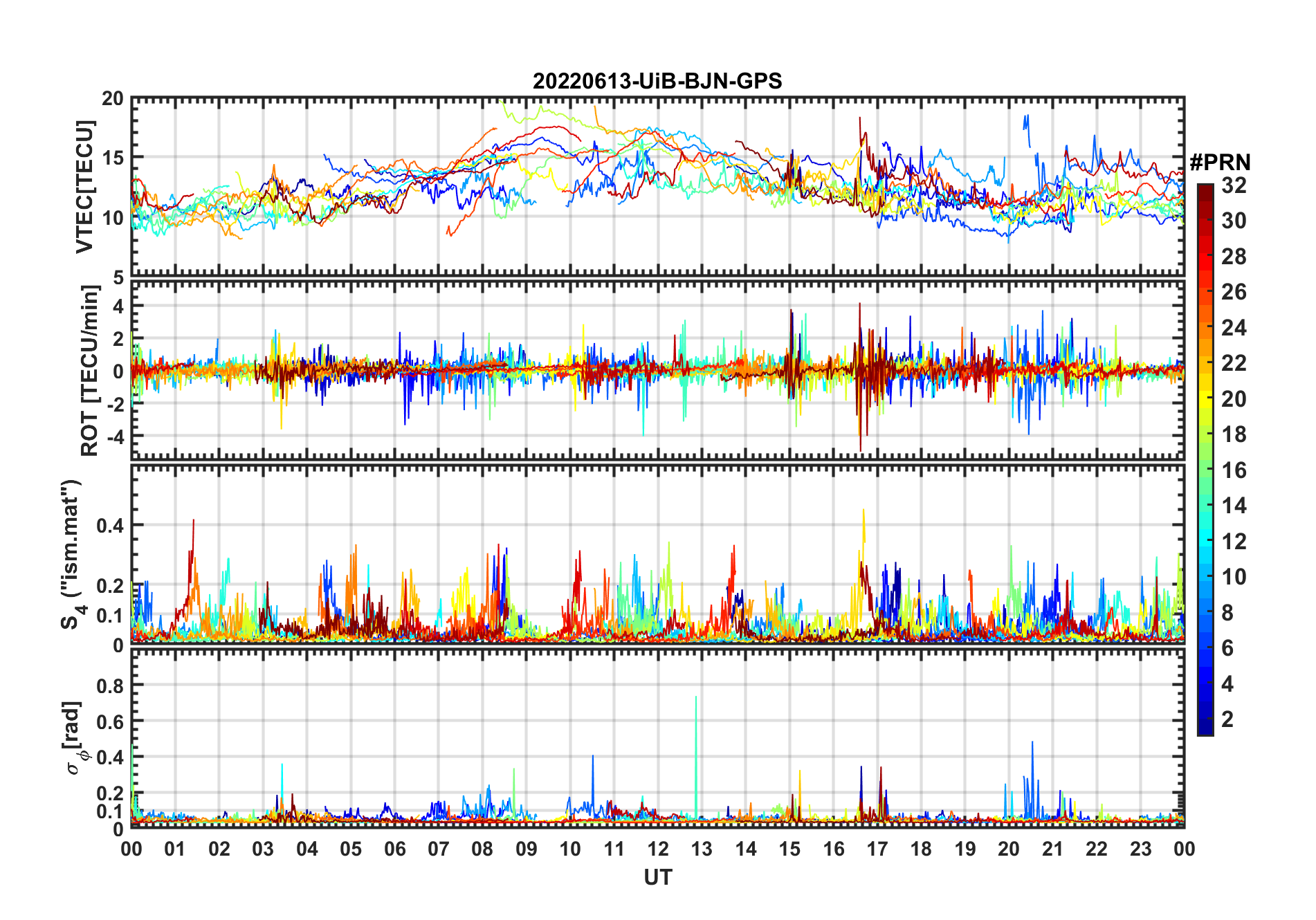Select the ROT [TECU/min] y-axis label

point(89,371)
